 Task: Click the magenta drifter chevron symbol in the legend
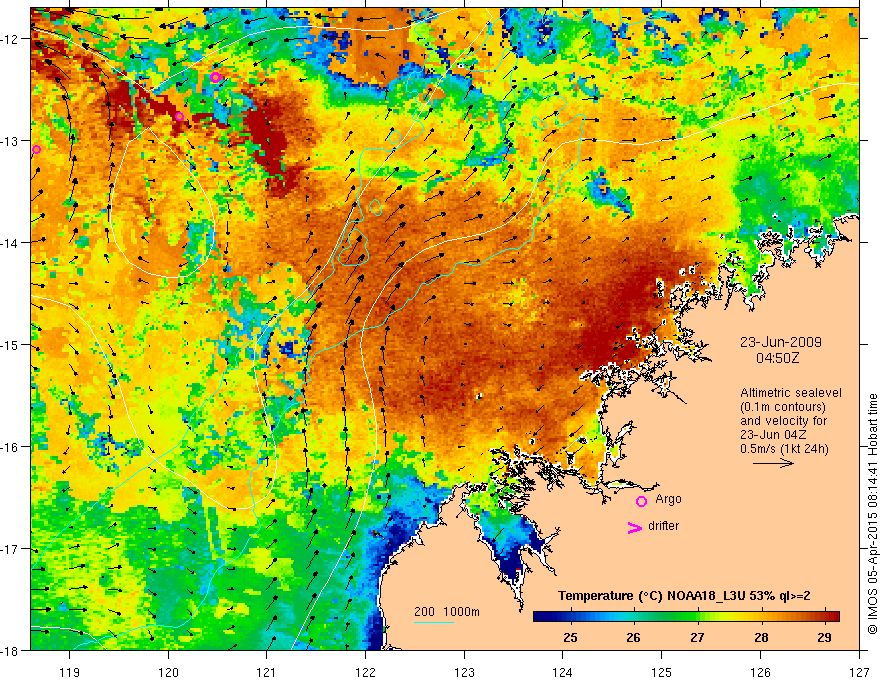coord(634,527)
